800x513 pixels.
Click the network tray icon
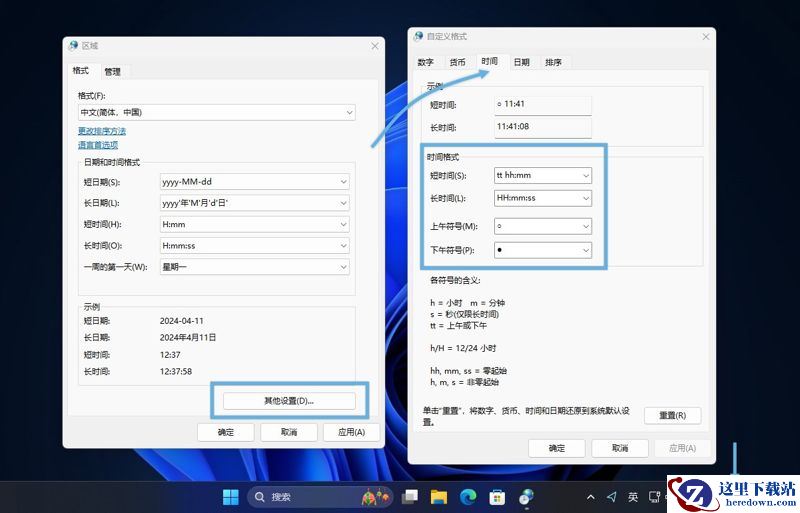click(655, 497)
